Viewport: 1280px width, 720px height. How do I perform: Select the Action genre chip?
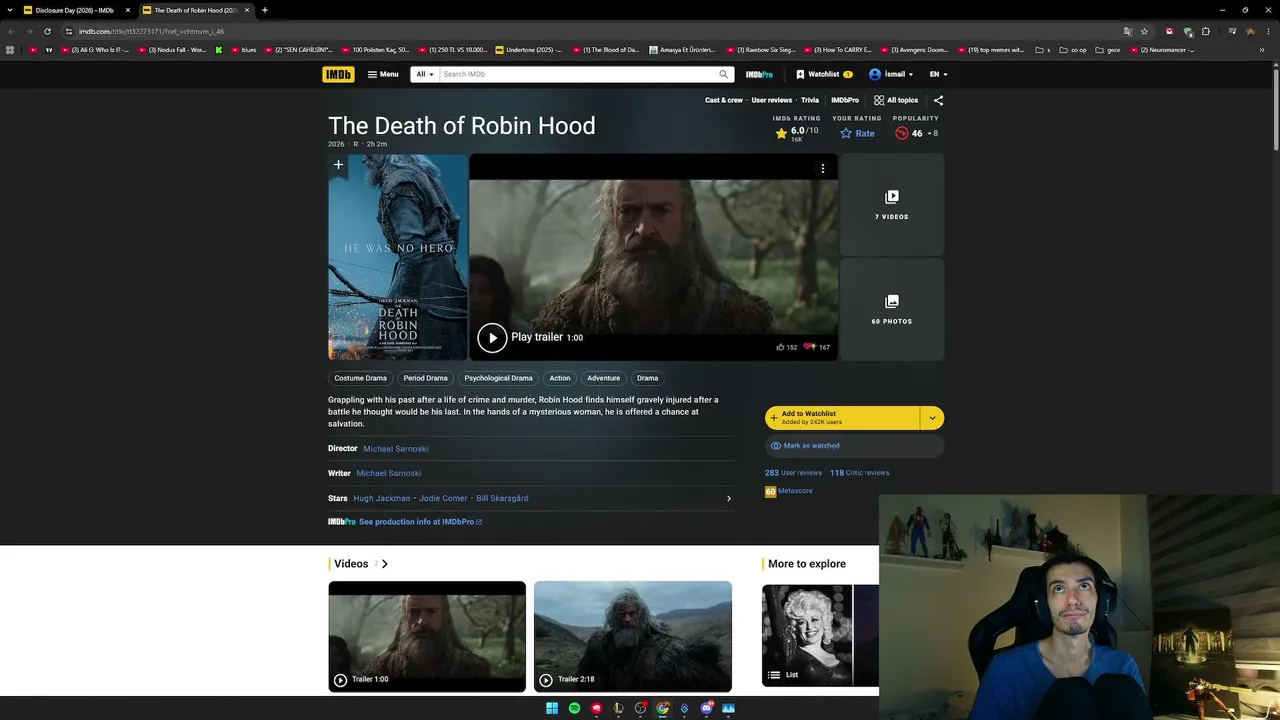[x=560, y=378]
